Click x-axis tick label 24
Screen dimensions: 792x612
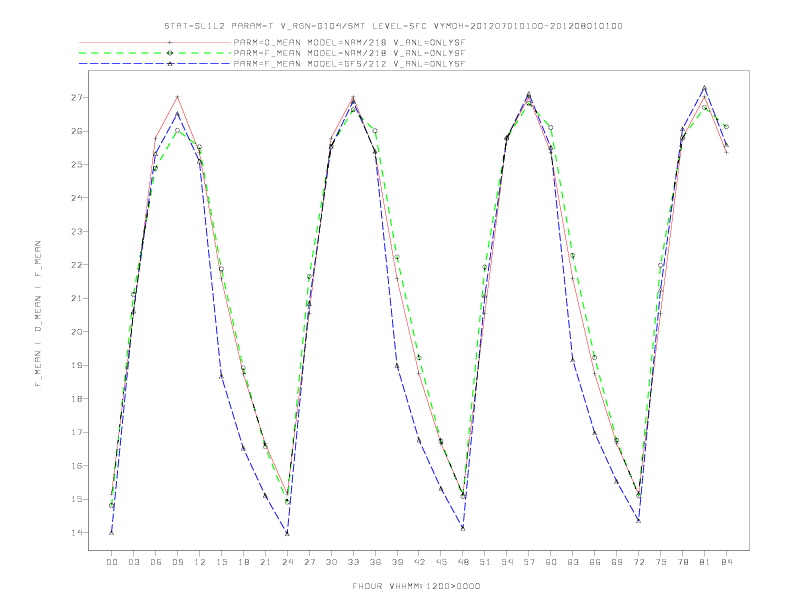pos(287,562)
